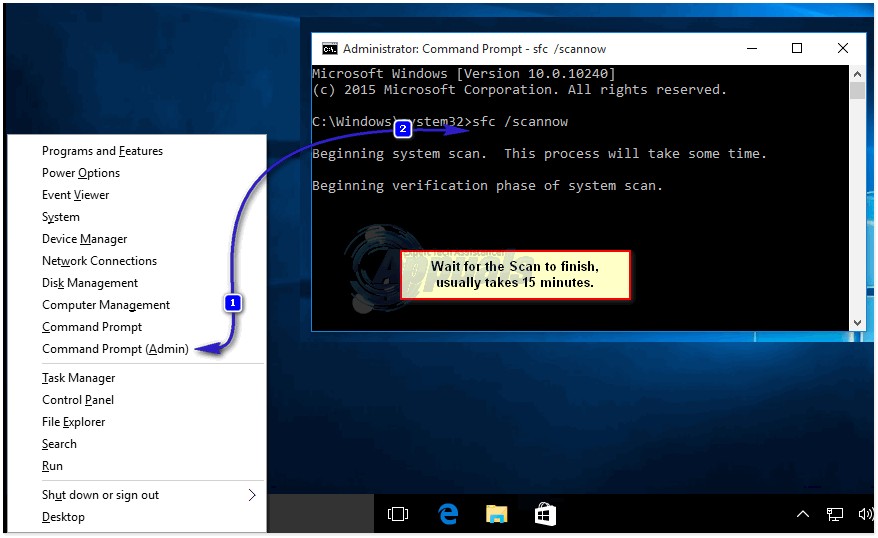Screen dimensions: 878x538
Task: Maximize the Command Prompt window
Action: pyautogui.click(x=797, y=49)
